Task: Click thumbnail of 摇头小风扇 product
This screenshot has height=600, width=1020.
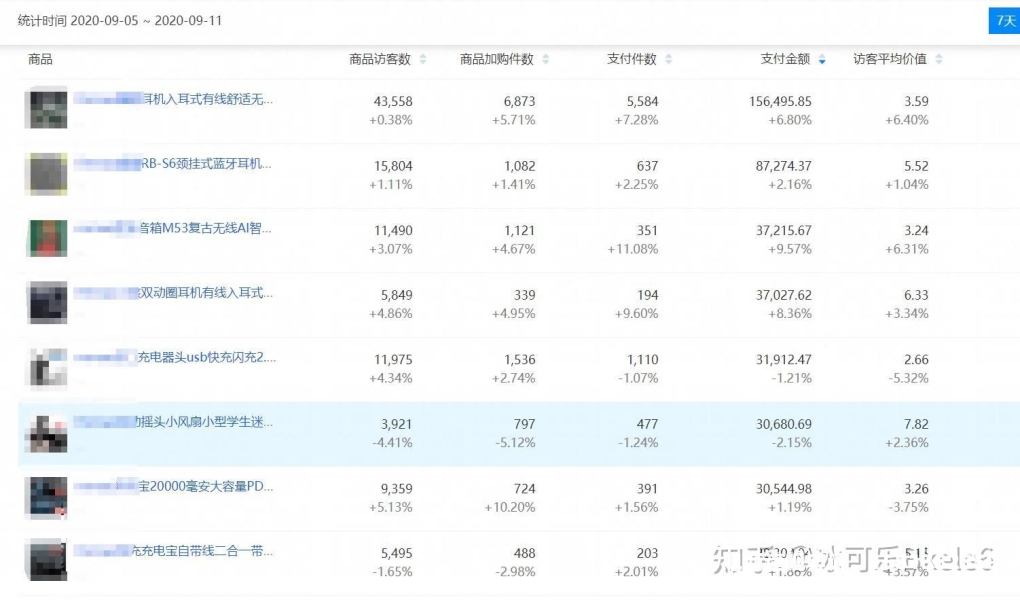Action: point(47,432)
